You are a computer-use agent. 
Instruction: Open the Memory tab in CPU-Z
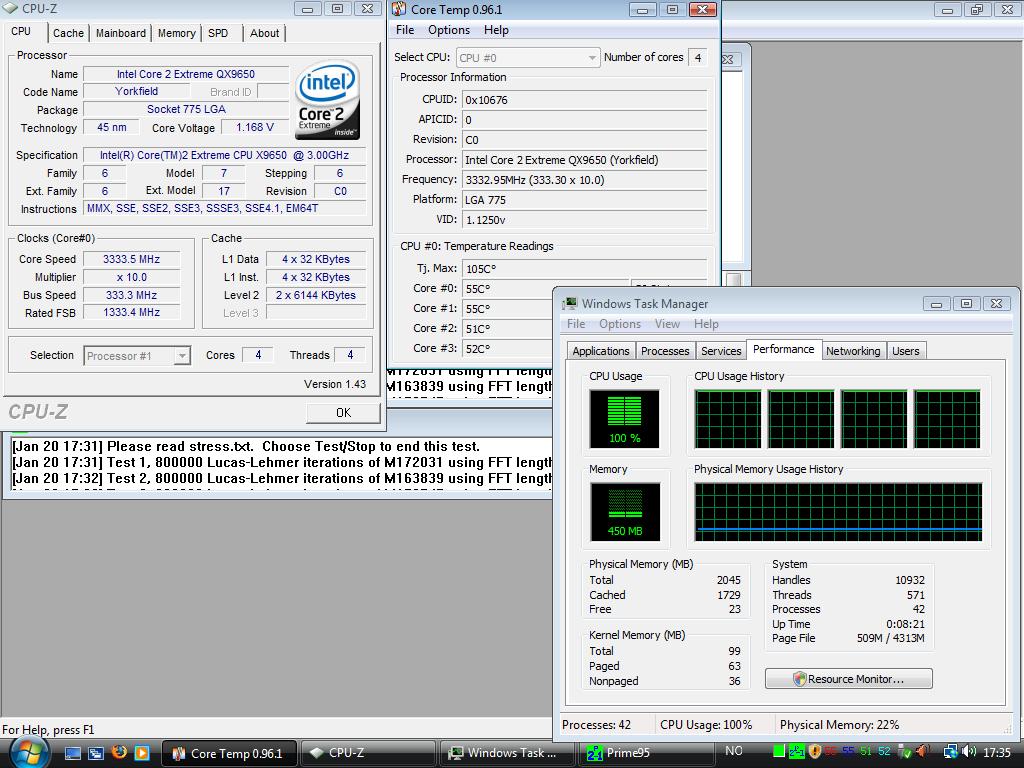176,33
